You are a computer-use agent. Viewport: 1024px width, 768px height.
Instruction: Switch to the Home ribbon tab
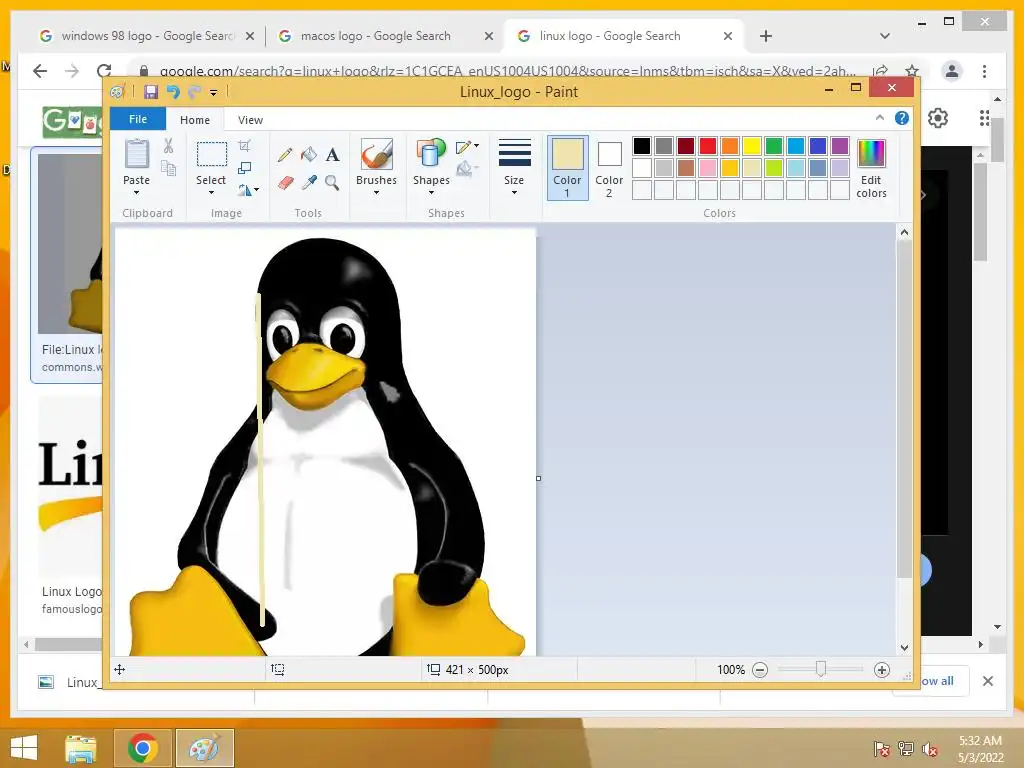(195, 120)
